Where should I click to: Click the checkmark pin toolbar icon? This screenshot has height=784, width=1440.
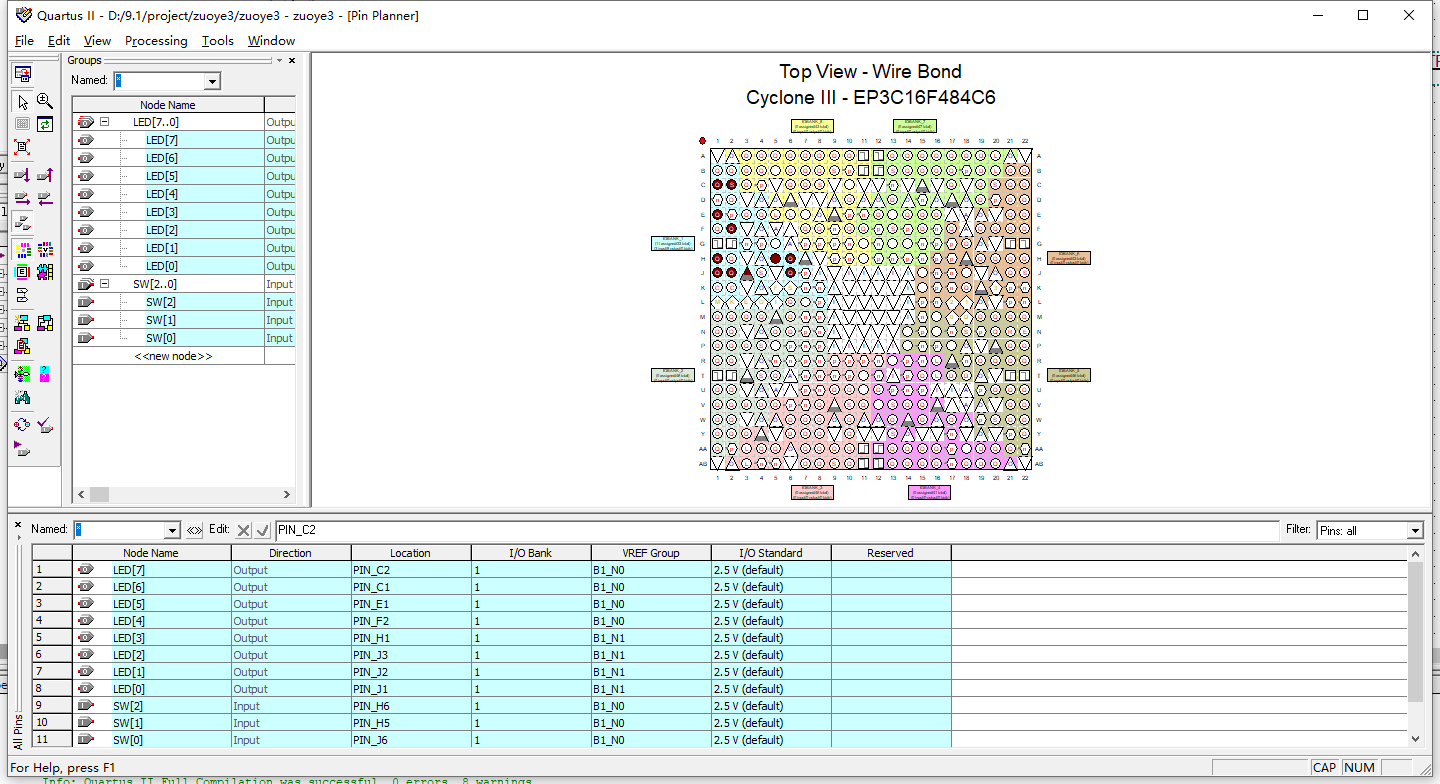click(45, 425)
